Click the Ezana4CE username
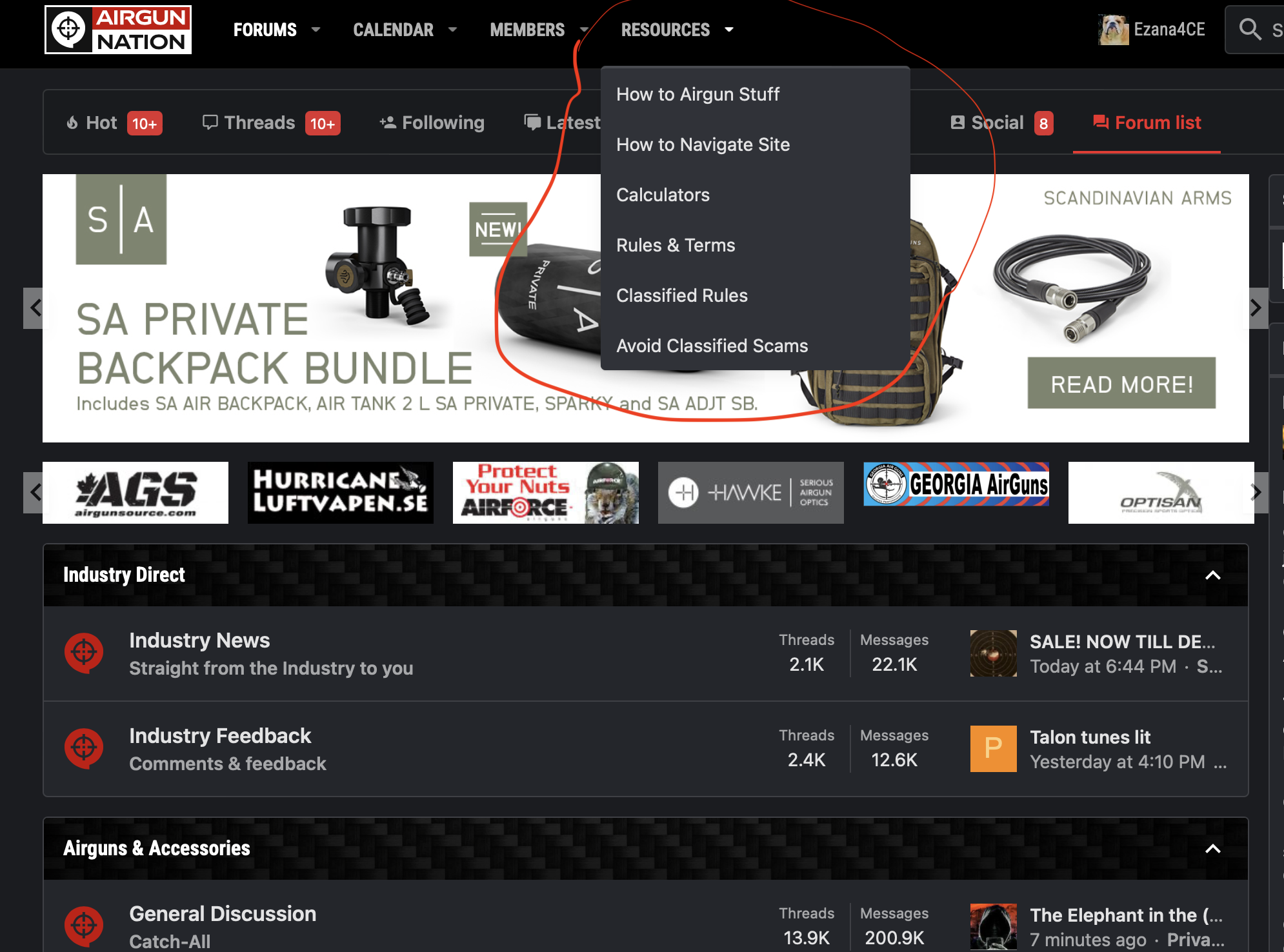 [x=1169, y=30]
